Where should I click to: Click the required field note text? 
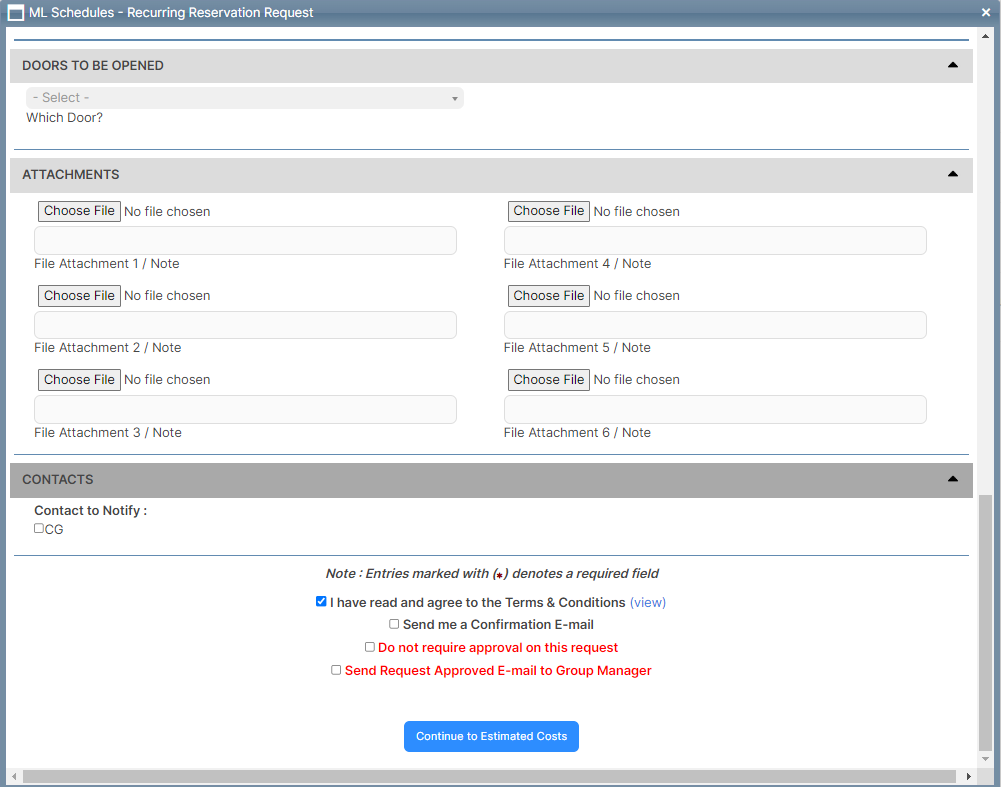492,574
